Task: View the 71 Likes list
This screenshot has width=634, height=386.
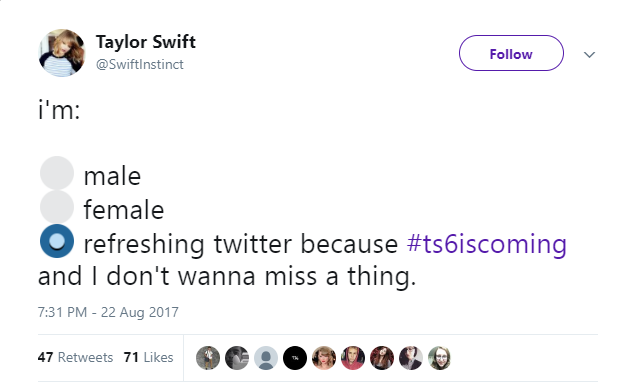Action: pyautogui.click(x=148, y=357)
